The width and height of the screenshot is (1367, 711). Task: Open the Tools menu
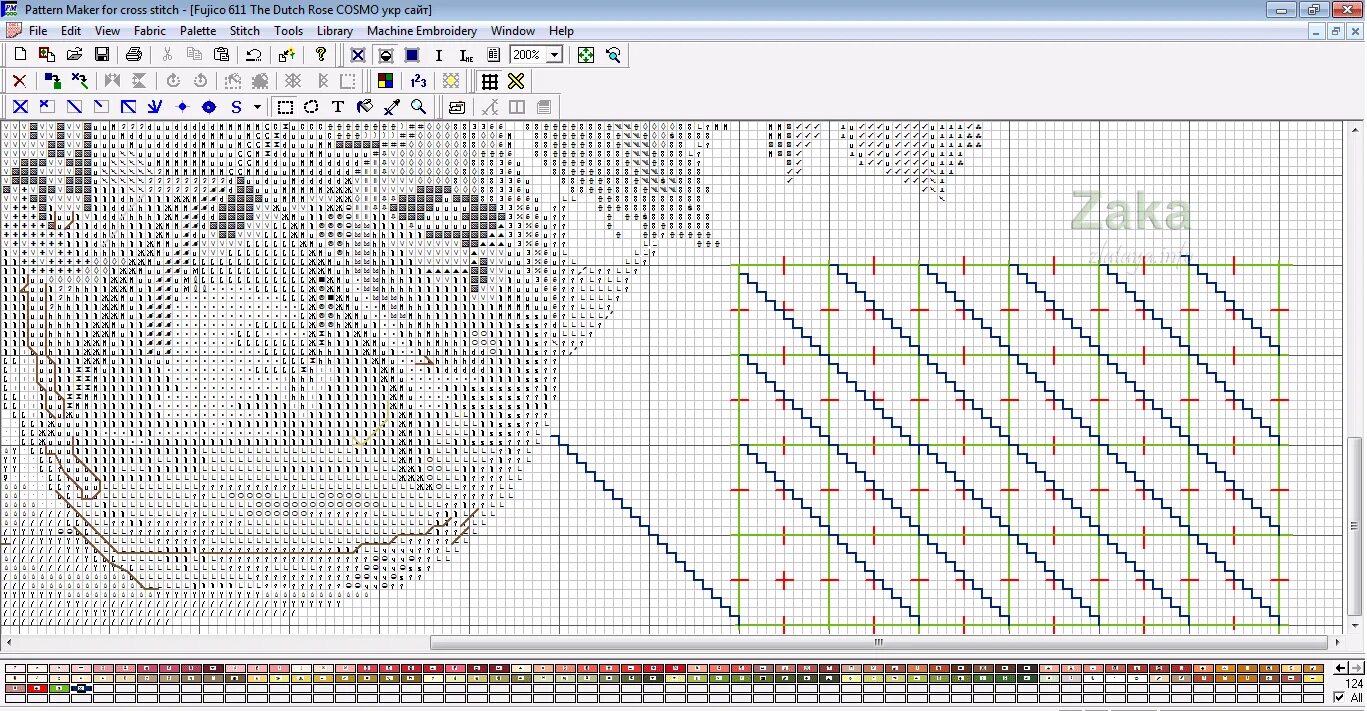(289, 31)
